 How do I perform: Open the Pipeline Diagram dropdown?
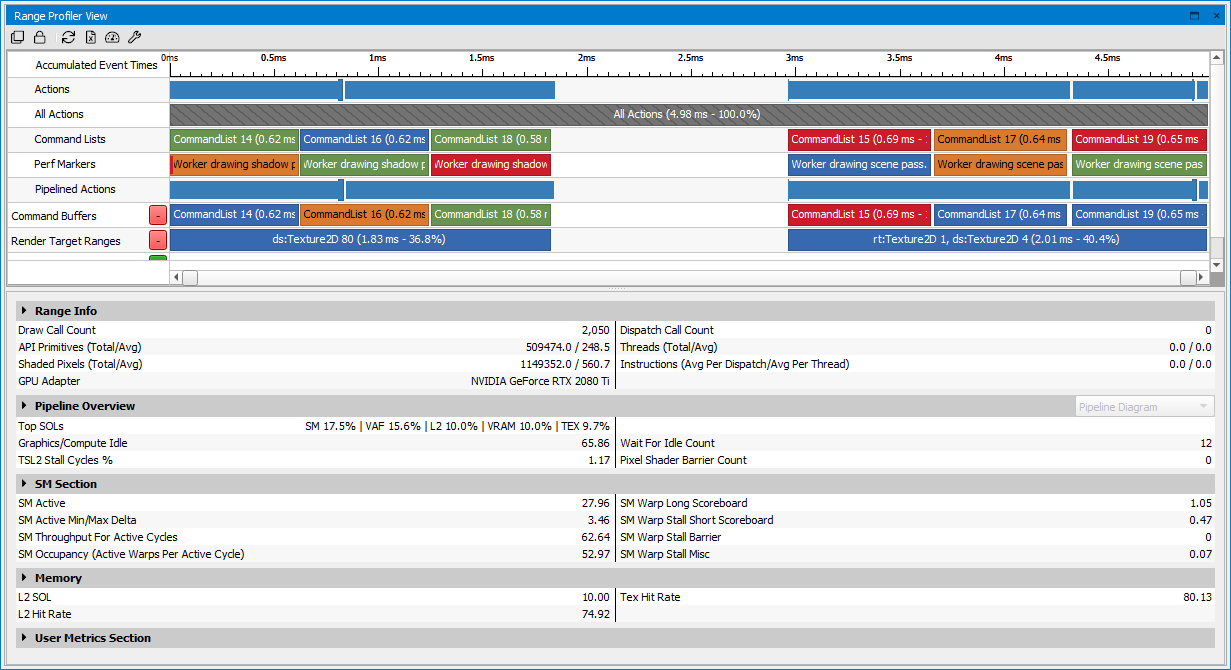(1144, 407)
